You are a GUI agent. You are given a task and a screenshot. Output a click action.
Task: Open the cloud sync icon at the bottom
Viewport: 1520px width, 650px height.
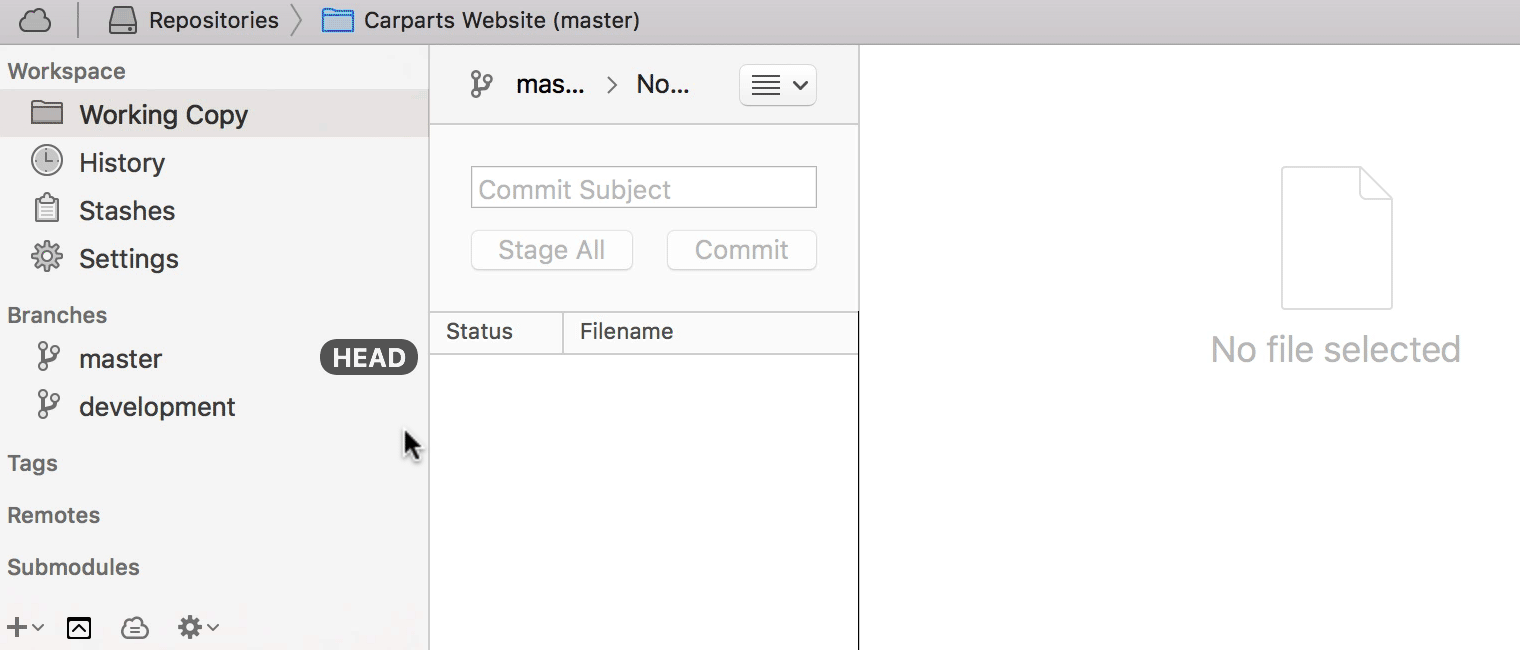click(x=135, y=627)
